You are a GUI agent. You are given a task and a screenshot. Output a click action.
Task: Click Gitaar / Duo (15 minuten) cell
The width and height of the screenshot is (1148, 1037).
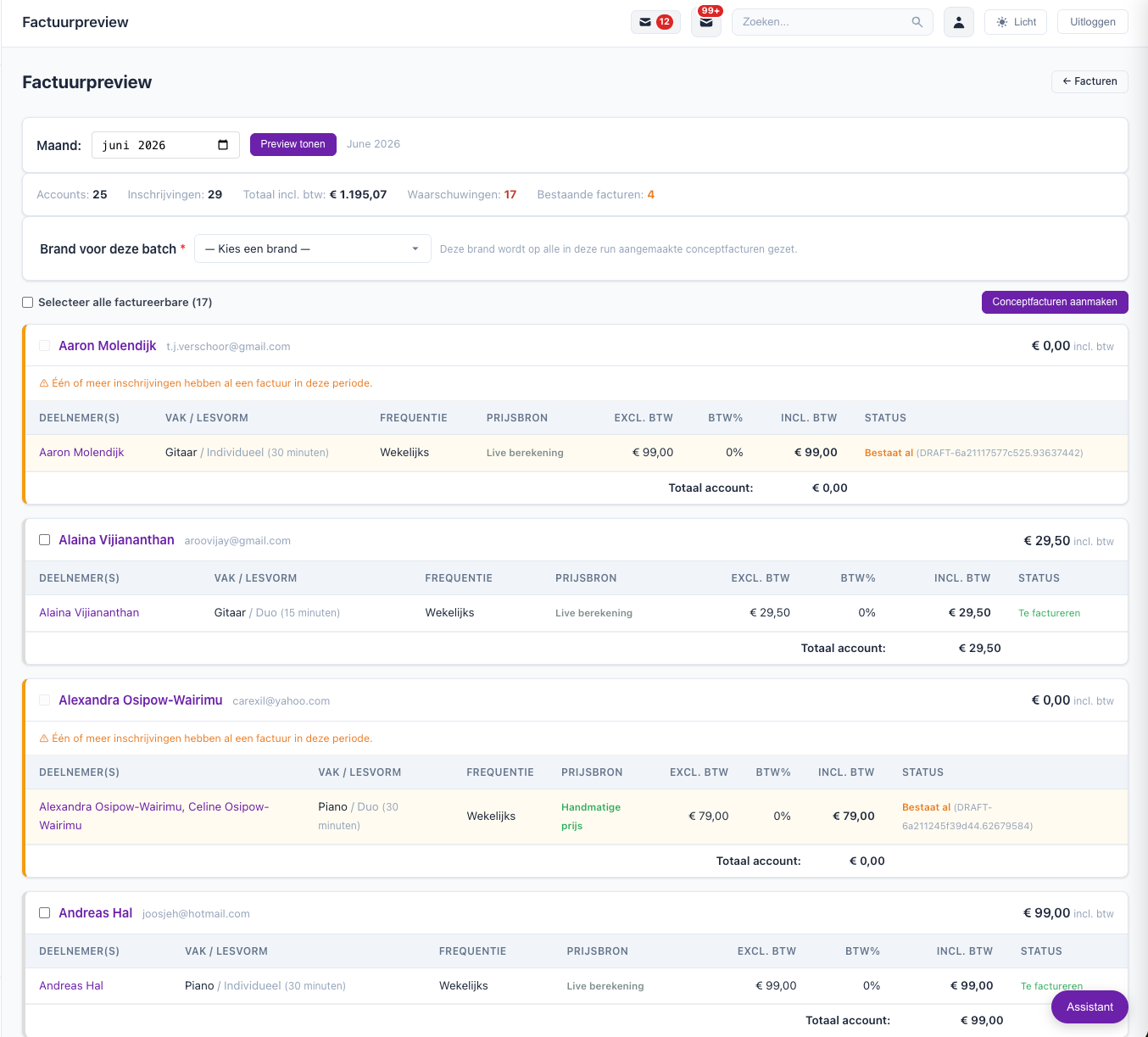pyautogui.click(x=277, y=613)
